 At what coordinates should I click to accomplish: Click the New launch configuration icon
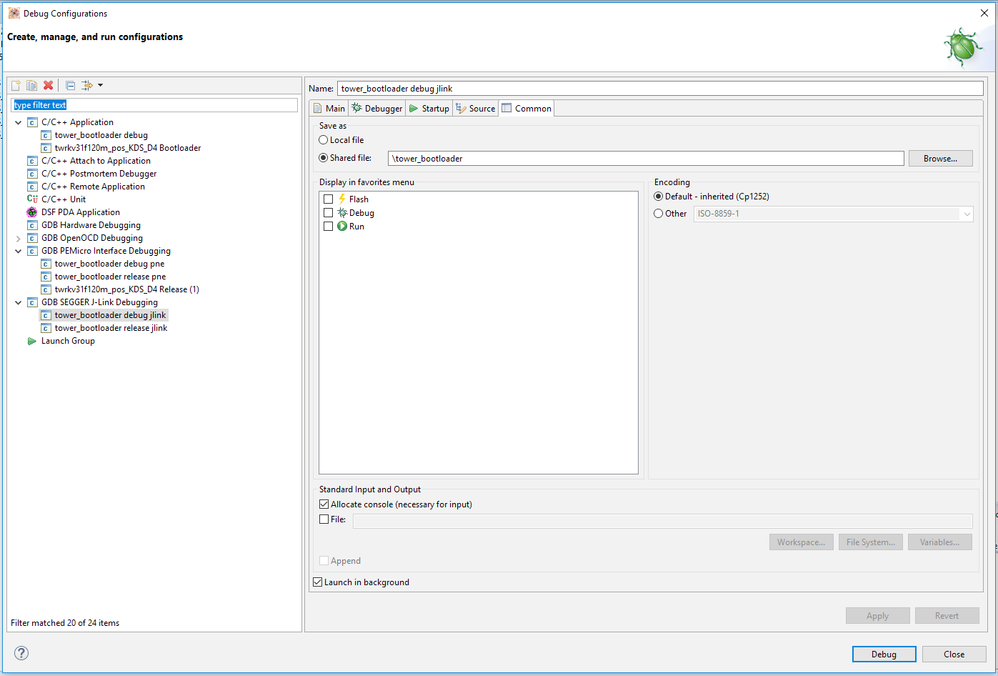click(x=16, y=85)
